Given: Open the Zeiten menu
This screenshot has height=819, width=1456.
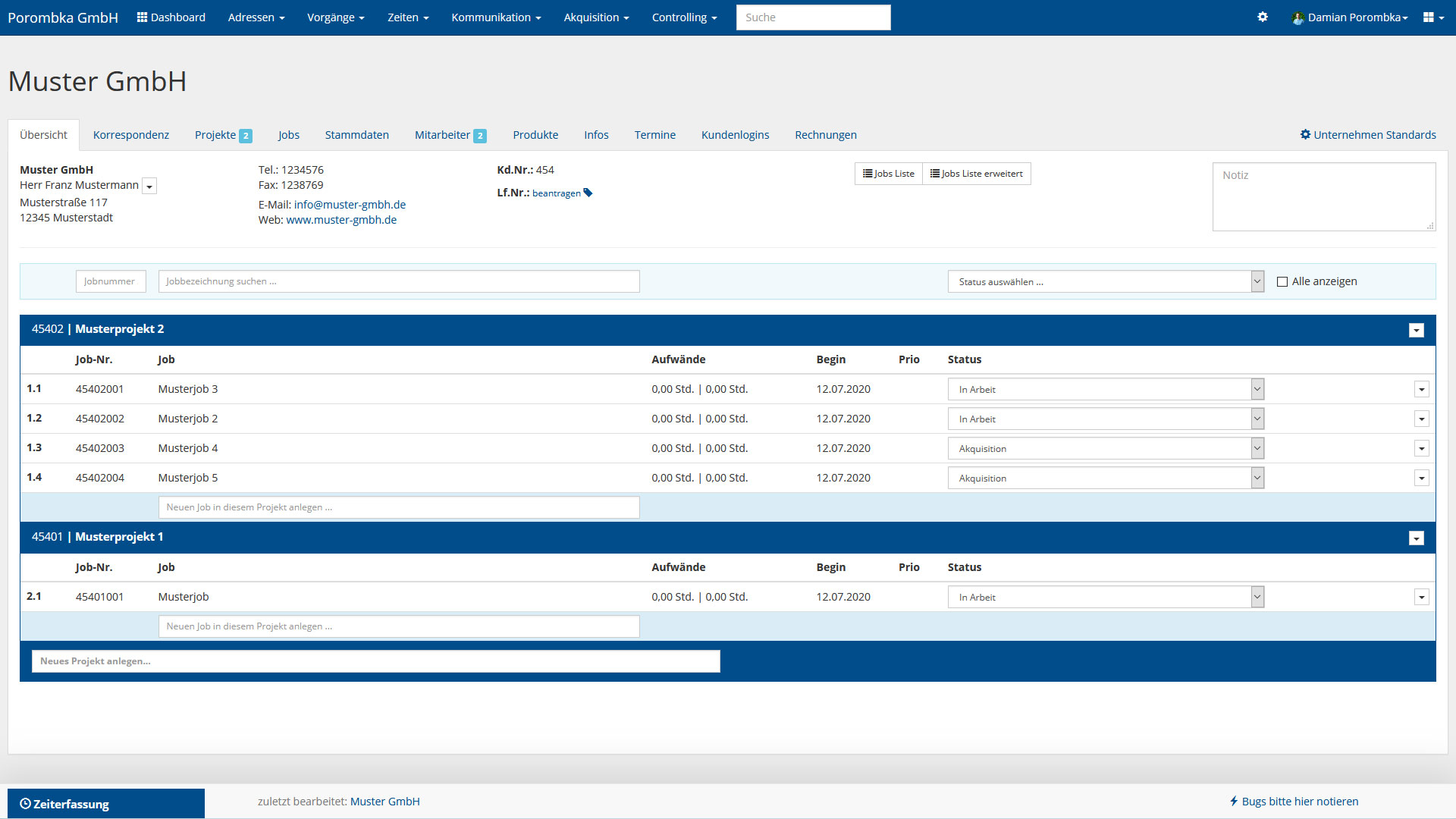Looking at the screenshot, I should click(x=408, y=17).
